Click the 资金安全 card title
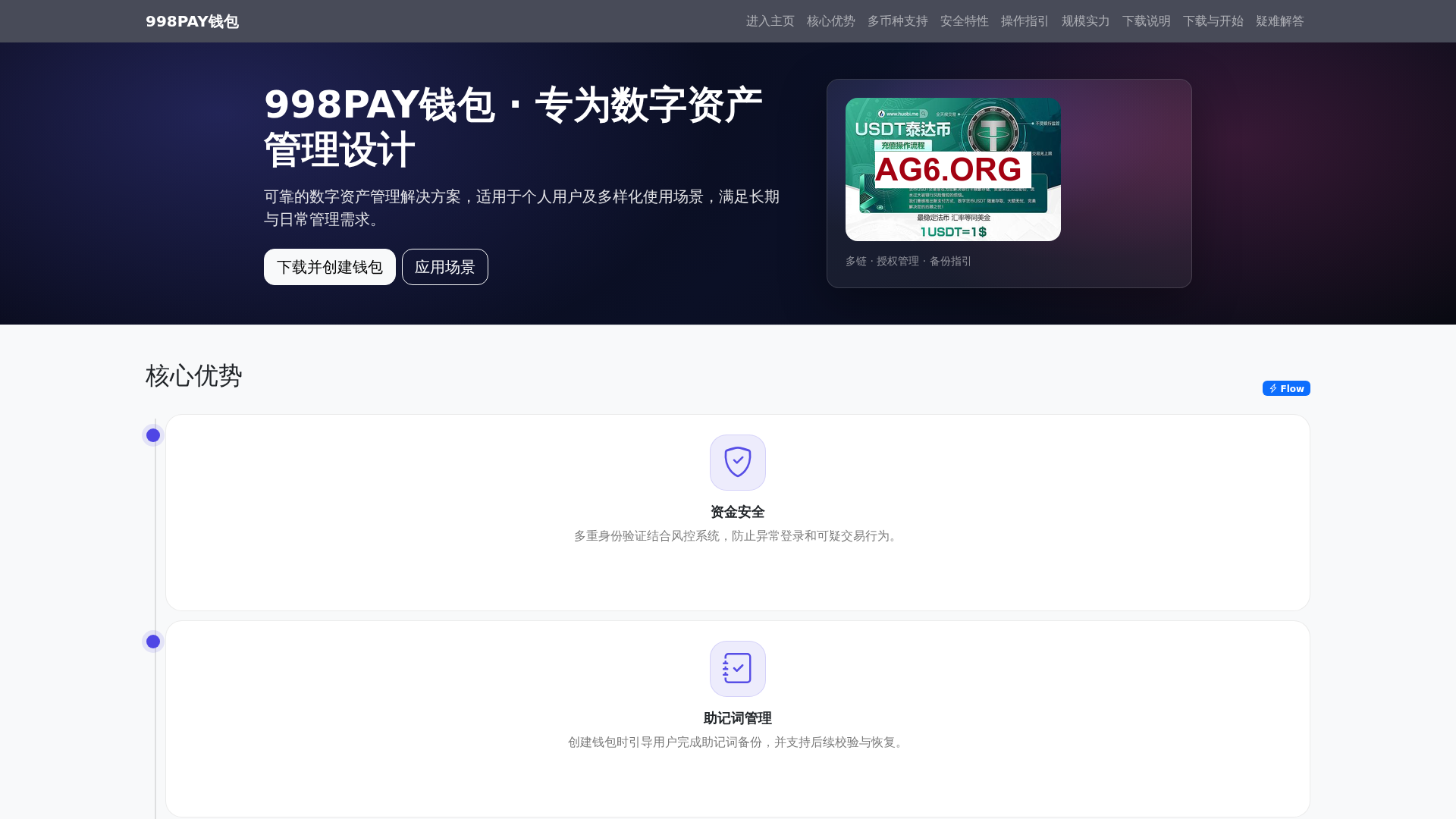The image size is (1456, 819). (738, 512)
